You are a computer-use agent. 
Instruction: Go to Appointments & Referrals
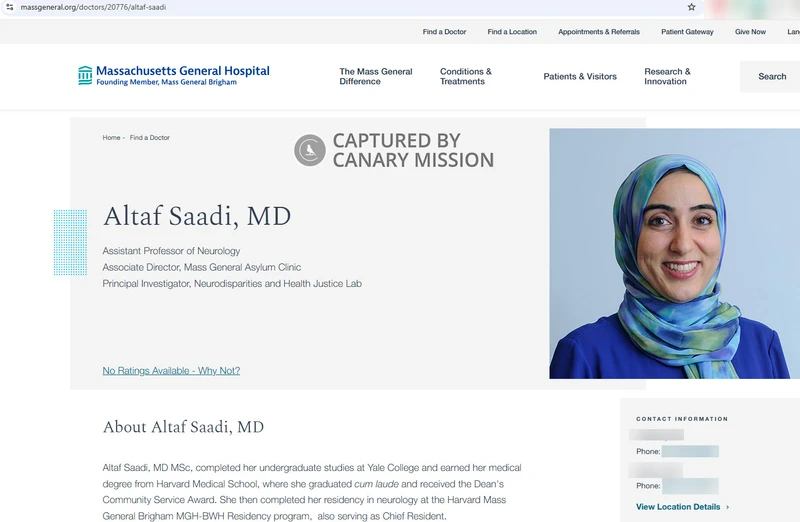coord(598,32)
